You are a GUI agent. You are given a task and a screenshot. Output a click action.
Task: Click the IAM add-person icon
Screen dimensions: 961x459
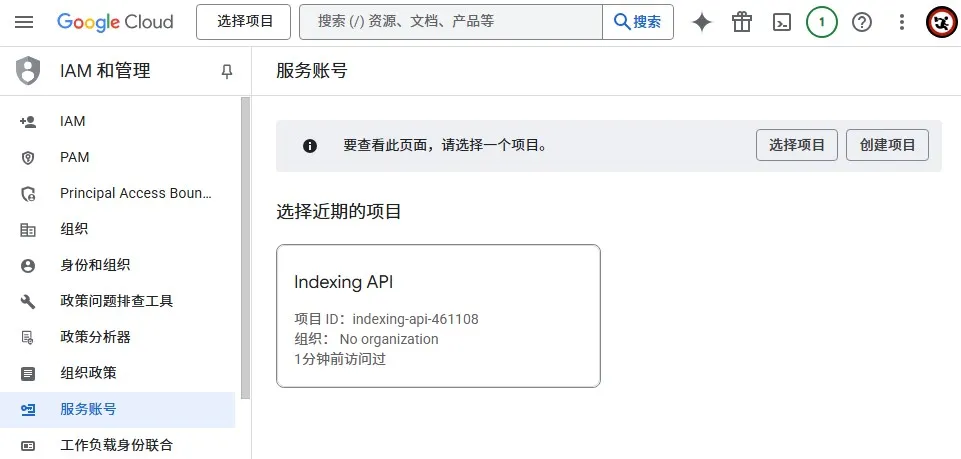point(28,122)
